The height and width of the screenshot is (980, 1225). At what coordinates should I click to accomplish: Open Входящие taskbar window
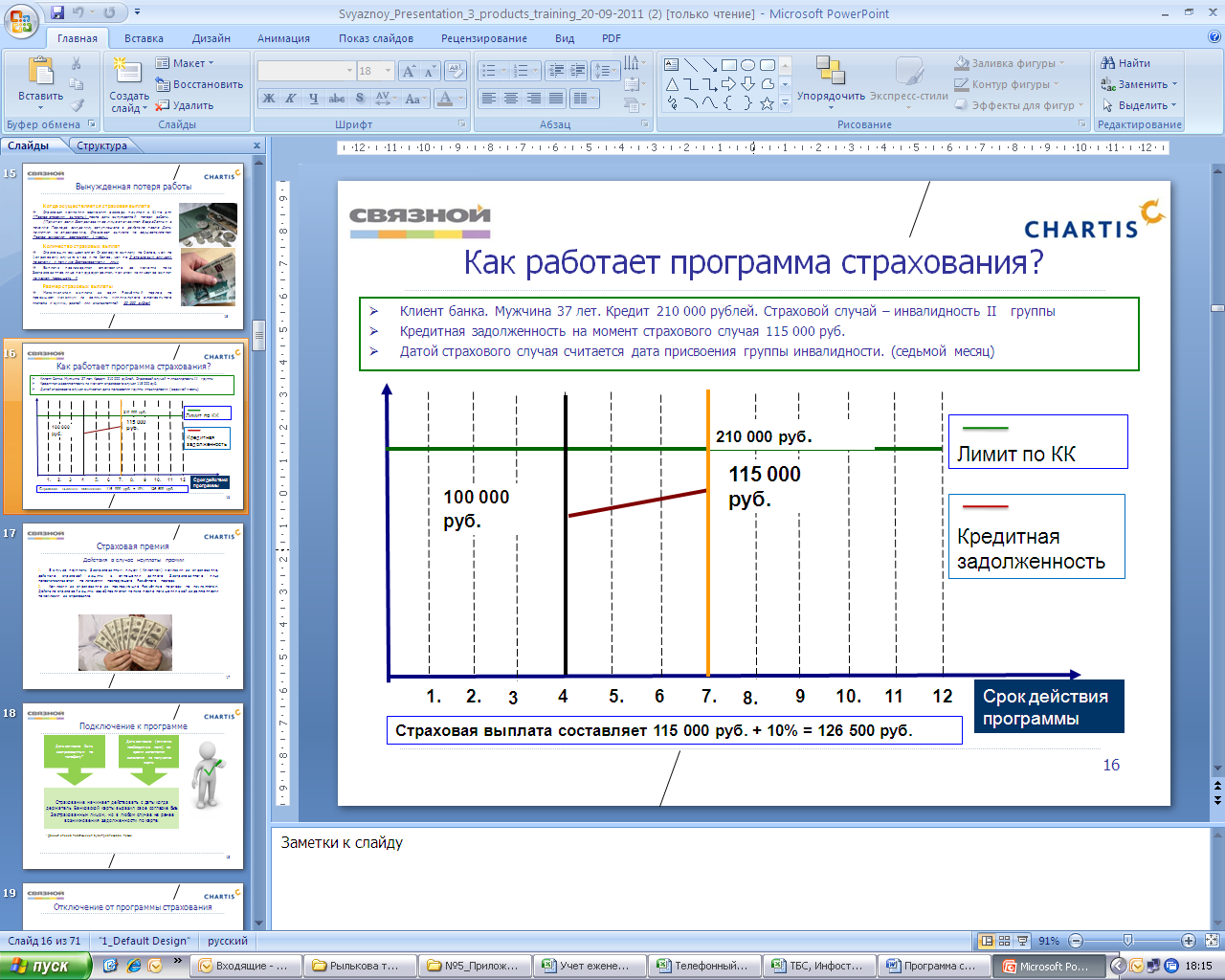coord(247,966)
